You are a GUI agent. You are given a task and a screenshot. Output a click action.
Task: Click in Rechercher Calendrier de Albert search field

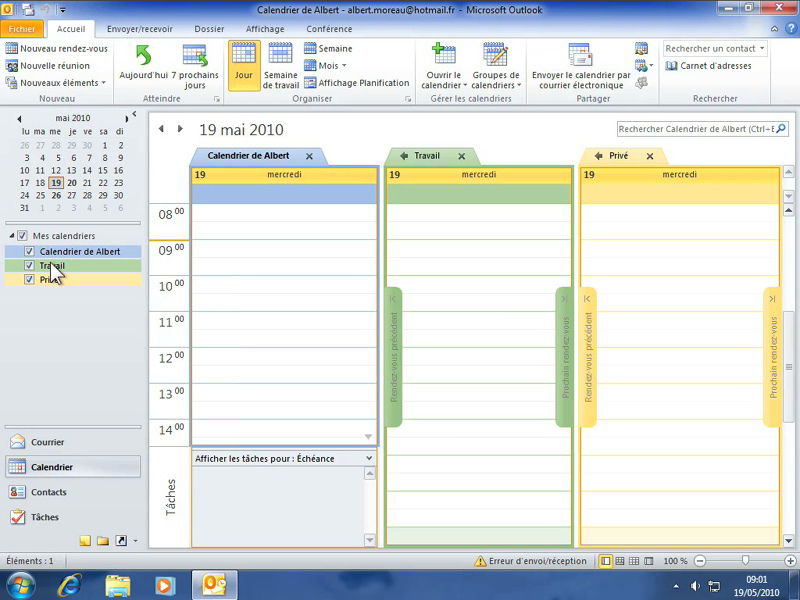coord(696,129)
